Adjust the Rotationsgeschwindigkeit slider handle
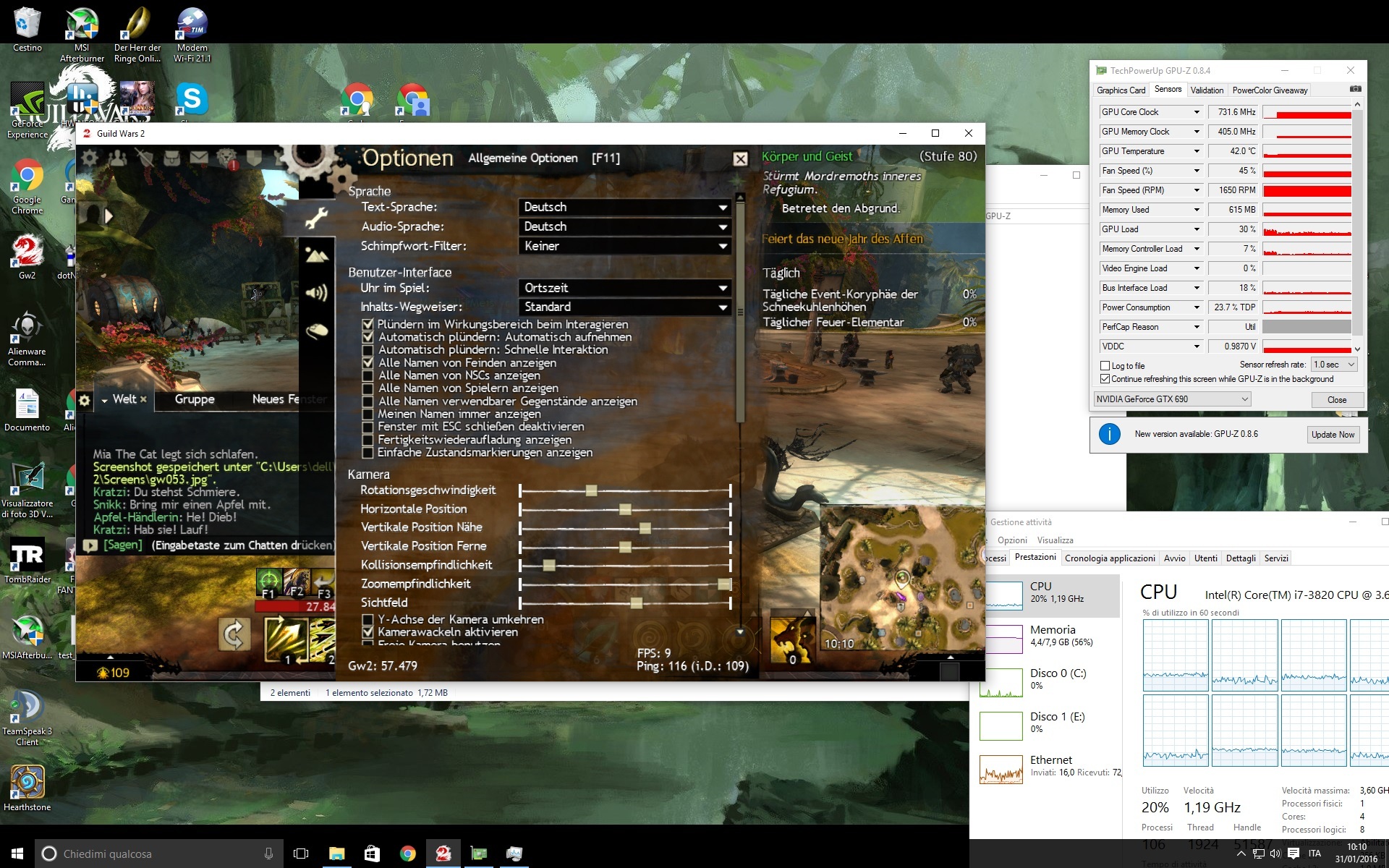This screenshot has width=1389, height=868. coord(591,490)
